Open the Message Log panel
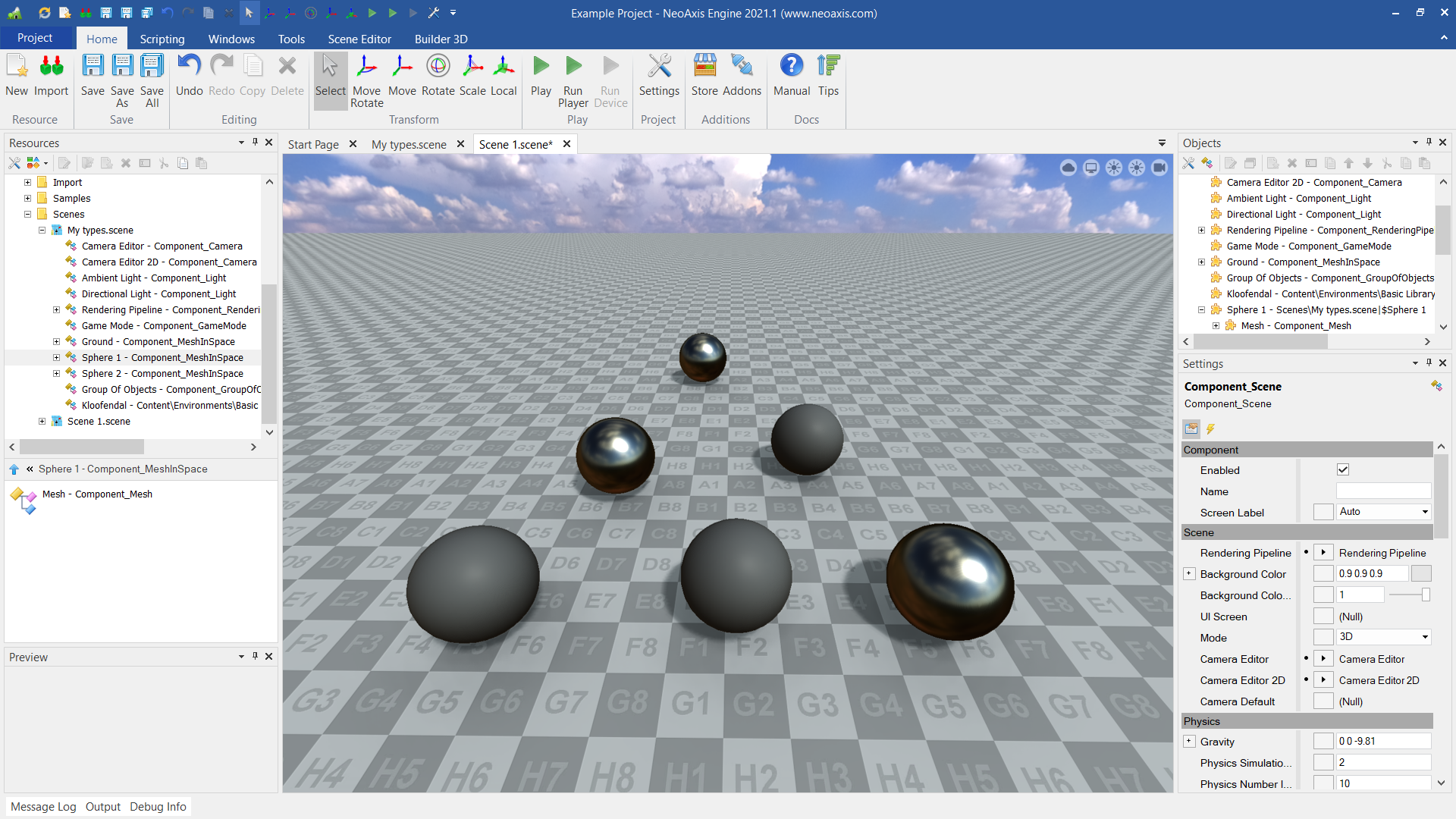Viewport: 1456px width, 819px height. 43,807
